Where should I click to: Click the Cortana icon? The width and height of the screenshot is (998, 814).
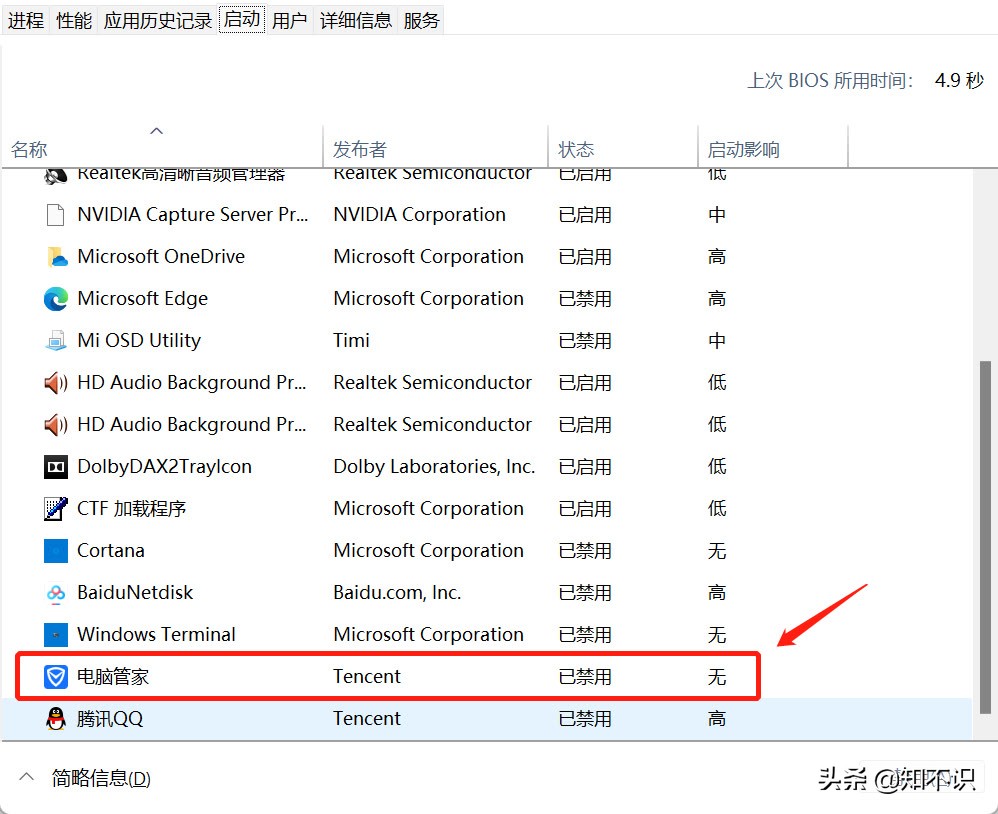tap(56, 550)
